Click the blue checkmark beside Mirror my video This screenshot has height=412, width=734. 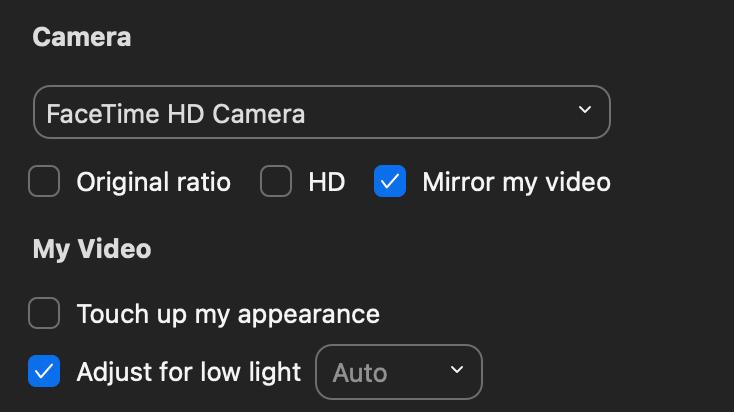coord(390,182)
